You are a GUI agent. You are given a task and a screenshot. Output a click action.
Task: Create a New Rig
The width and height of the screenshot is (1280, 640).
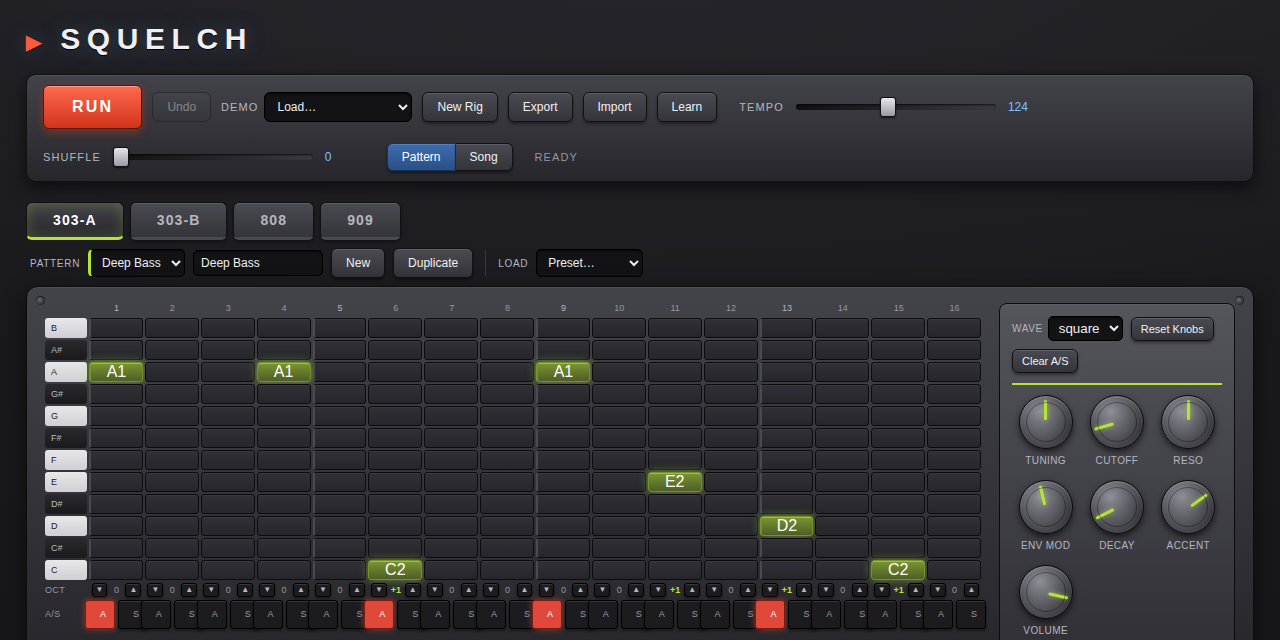click(460, 107)
